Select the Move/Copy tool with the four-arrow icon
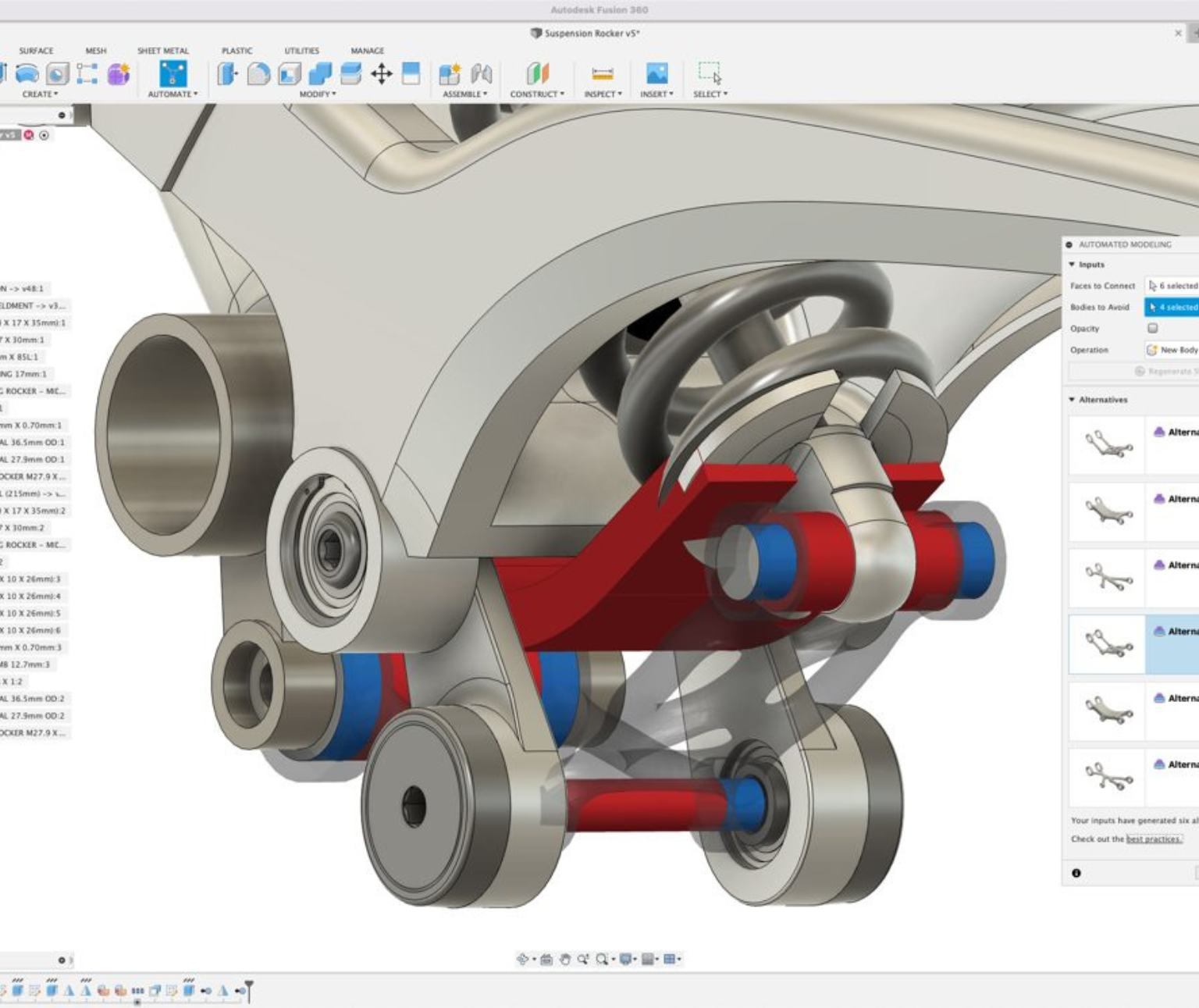 click(381, 74)
